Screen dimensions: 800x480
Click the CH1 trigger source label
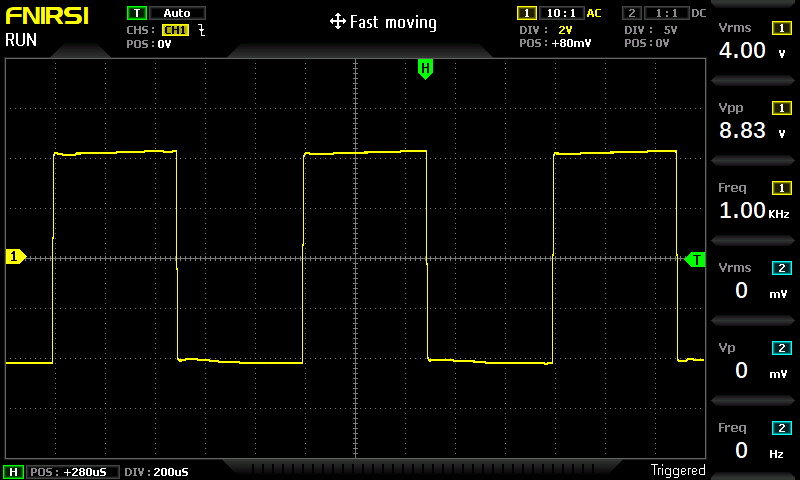tap(175, 30)
